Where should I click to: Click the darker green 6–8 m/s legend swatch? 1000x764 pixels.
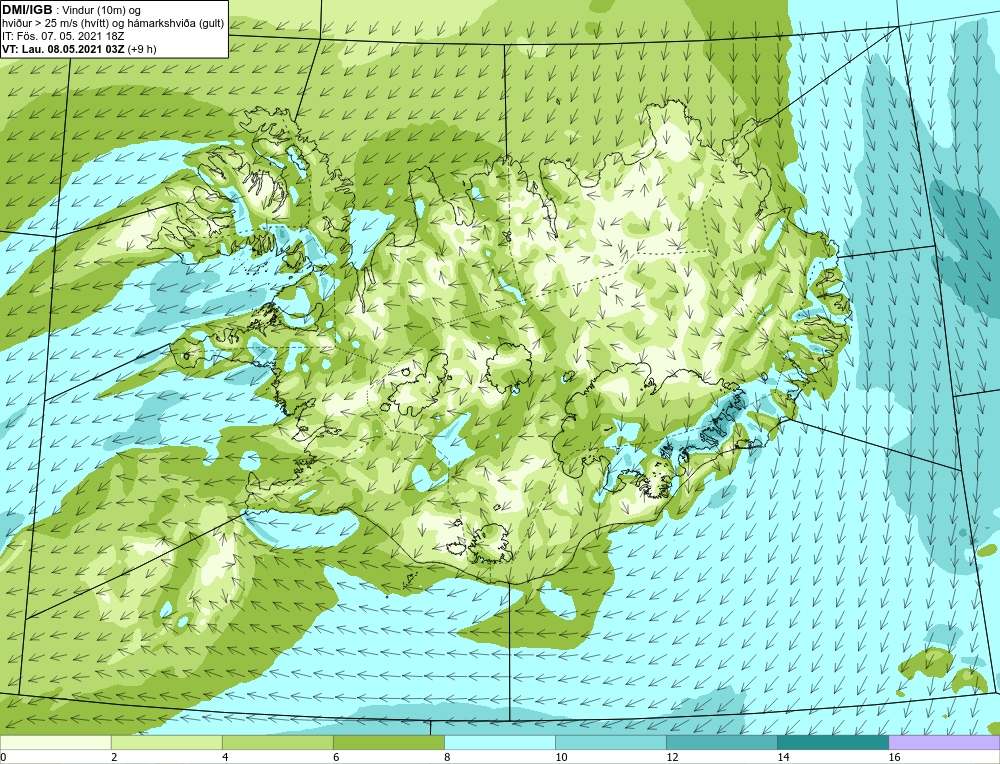388,742
